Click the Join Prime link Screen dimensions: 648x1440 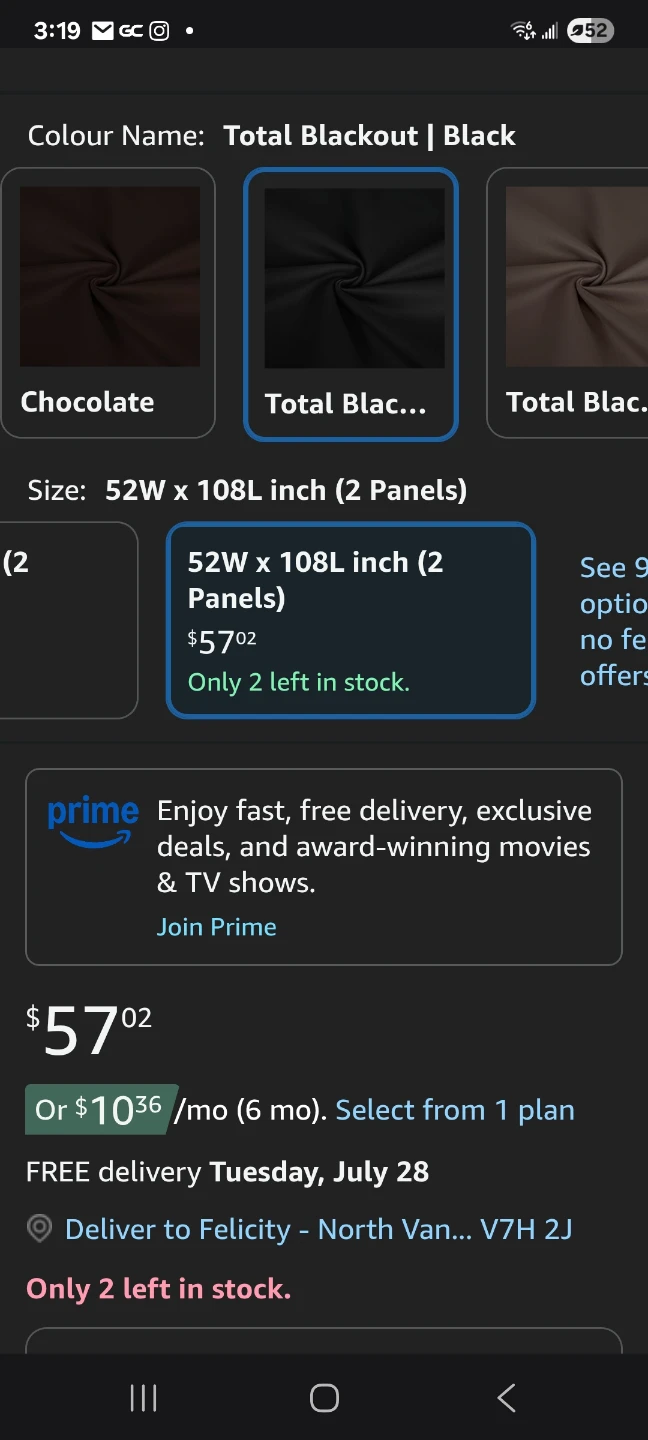(217, 927)
